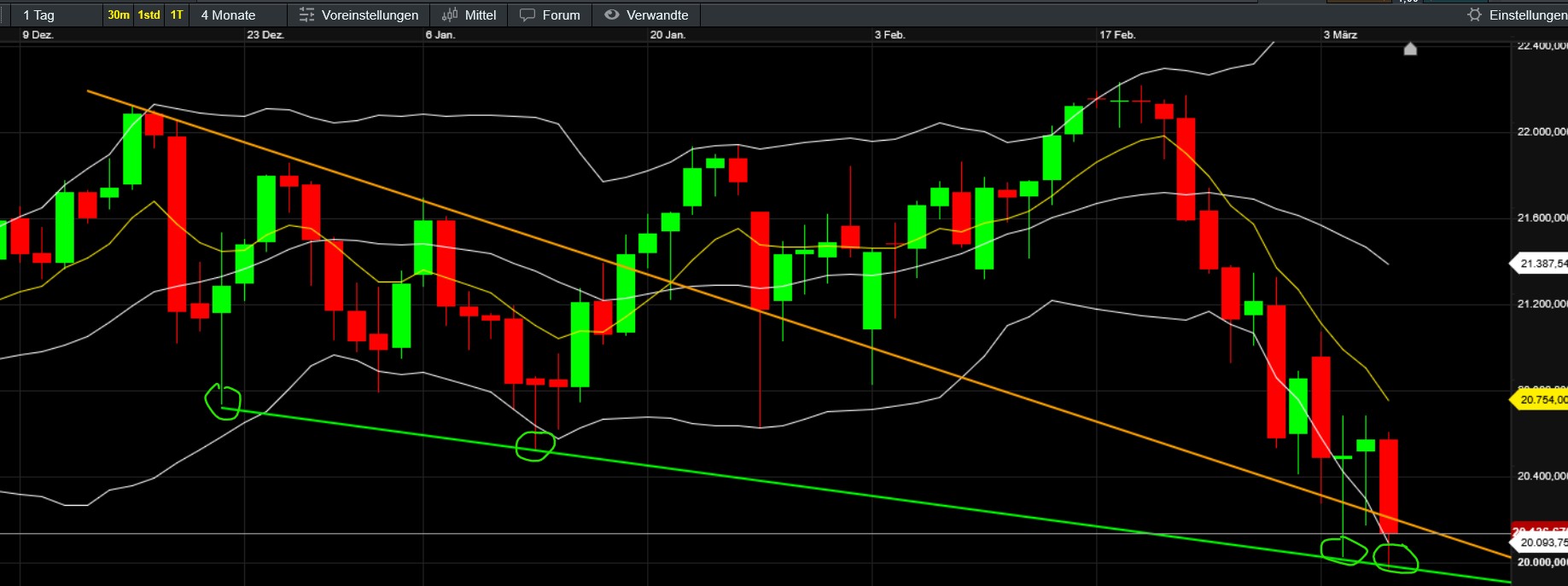The width and height of the screenshot is (1568, 586).
Task: Click the '6 Jan.' date label
Action: click(440, 35)
